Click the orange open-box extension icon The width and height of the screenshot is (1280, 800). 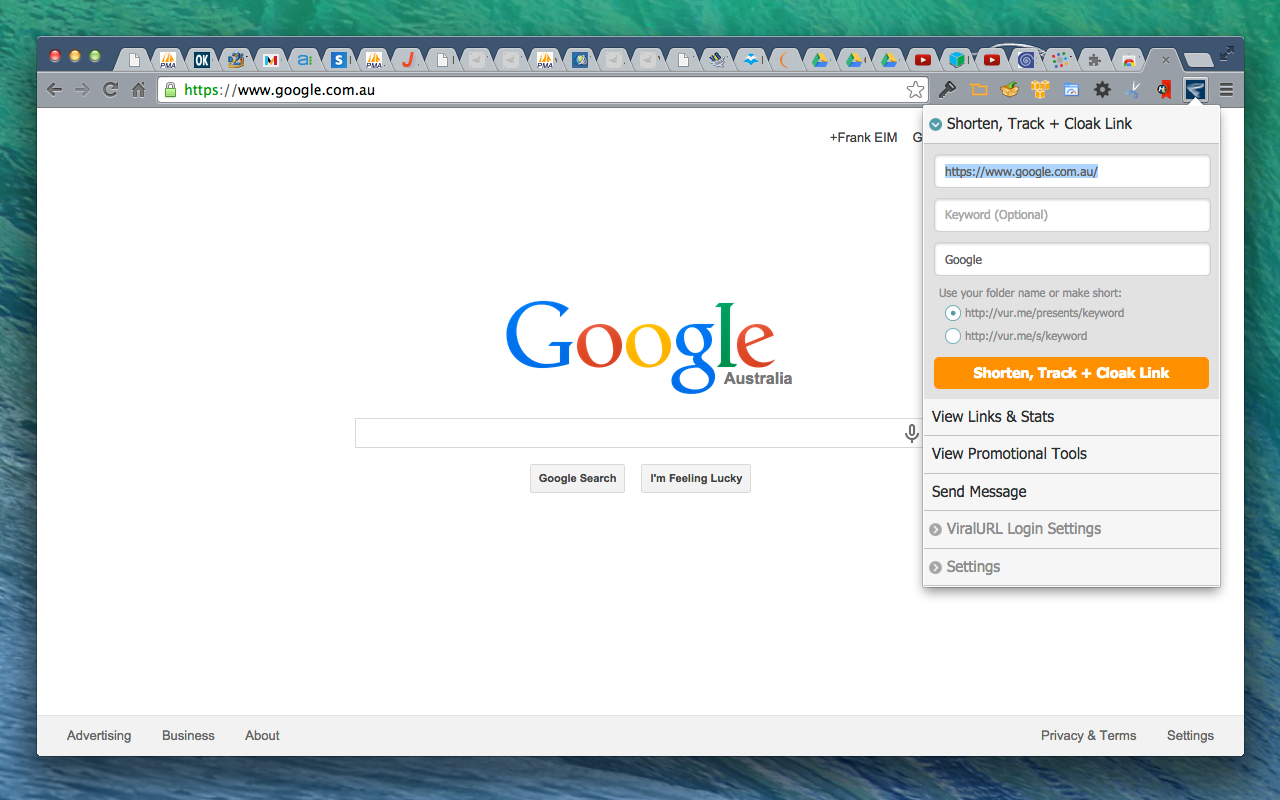tap(1008, 89)
